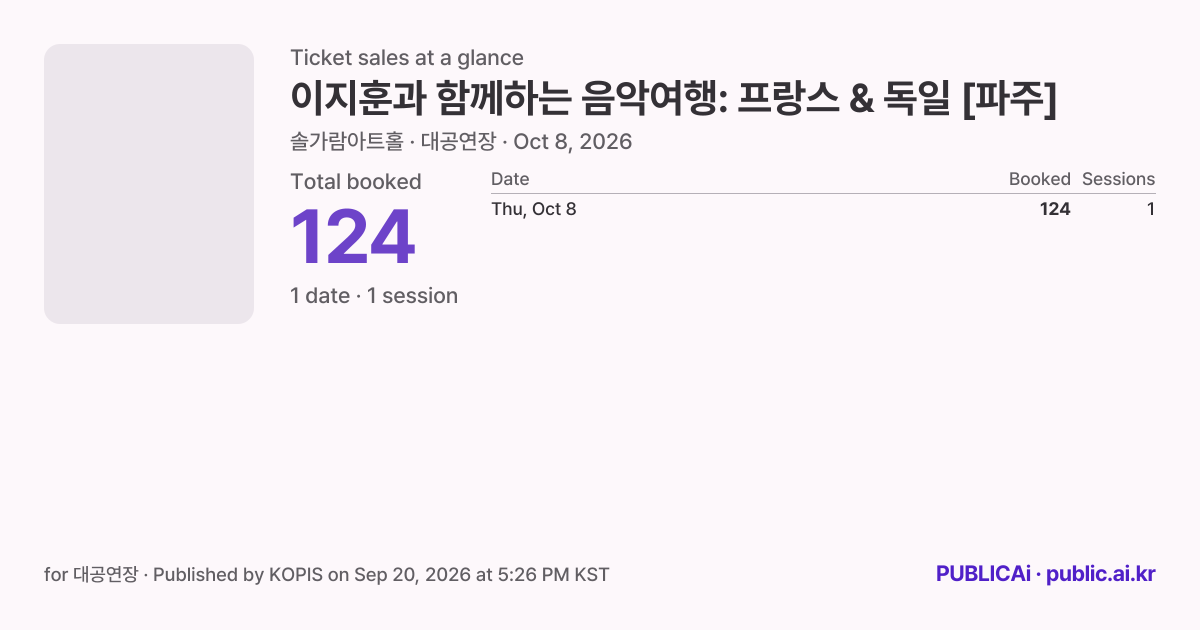Click the 'for 대공연장' footer text

pyautogui.click(x=91, y=575)
